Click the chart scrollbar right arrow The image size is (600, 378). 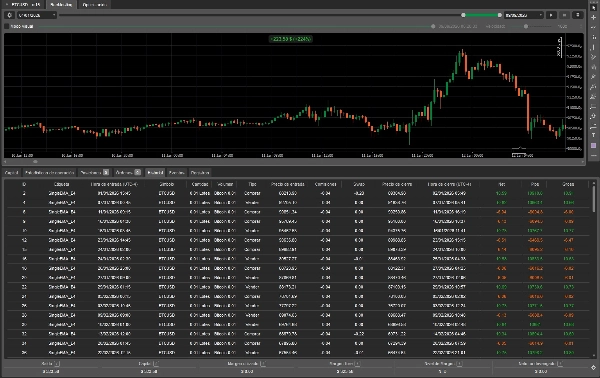[x=582, y=162]
